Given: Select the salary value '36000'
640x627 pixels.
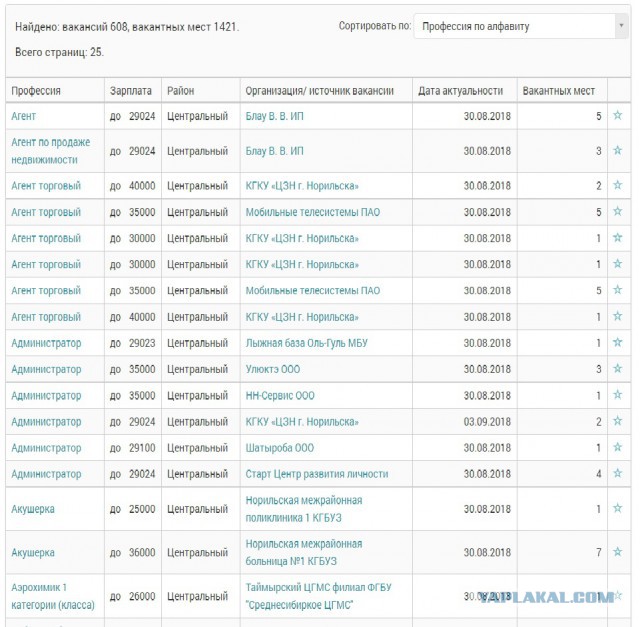Looking at the screenshot, I should pos(142,553).
